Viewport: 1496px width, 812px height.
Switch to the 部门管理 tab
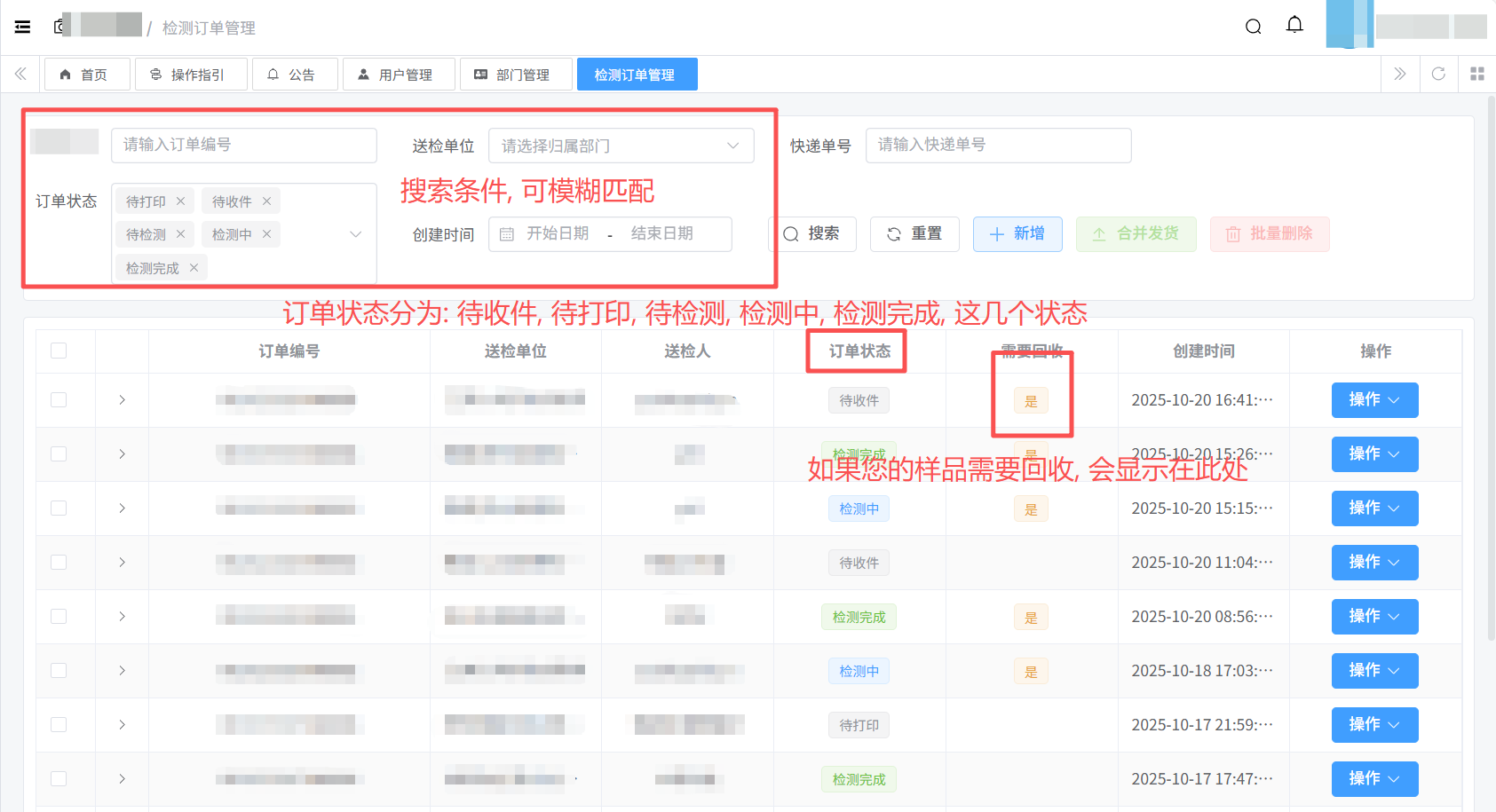click(515, 75)
